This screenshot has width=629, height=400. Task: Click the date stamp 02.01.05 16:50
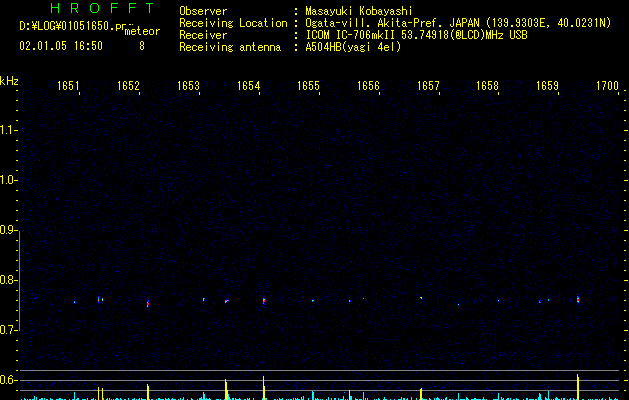[61, 46]
